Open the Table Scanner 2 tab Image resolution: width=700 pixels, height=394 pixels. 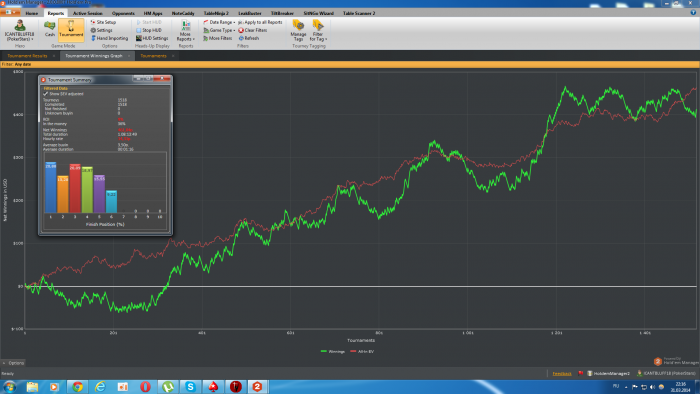coord(359,13)
